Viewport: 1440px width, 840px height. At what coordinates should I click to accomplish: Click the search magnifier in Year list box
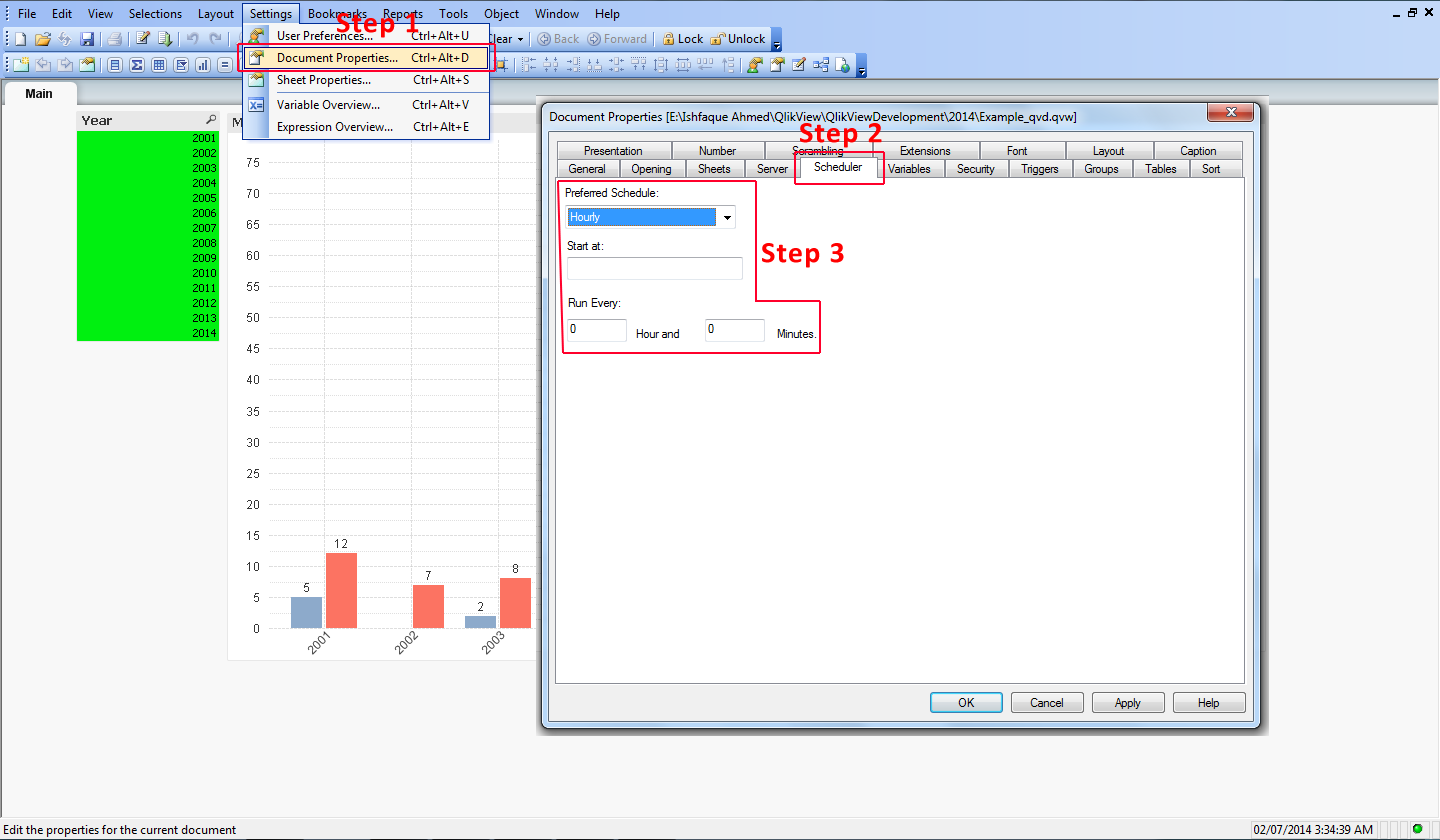click(x=211, y=120)
